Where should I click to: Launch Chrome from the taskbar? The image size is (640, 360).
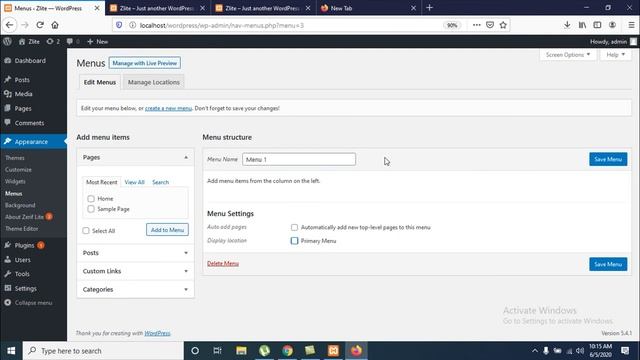287,351
